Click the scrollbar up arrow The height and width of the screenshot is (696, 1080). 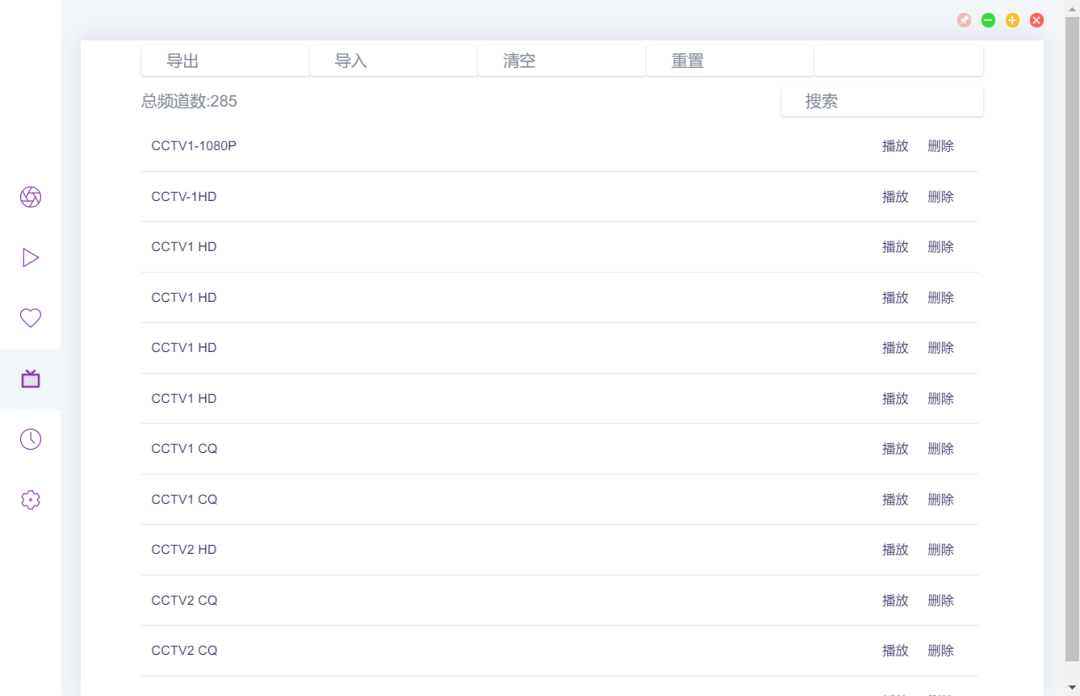point(1072,8)
